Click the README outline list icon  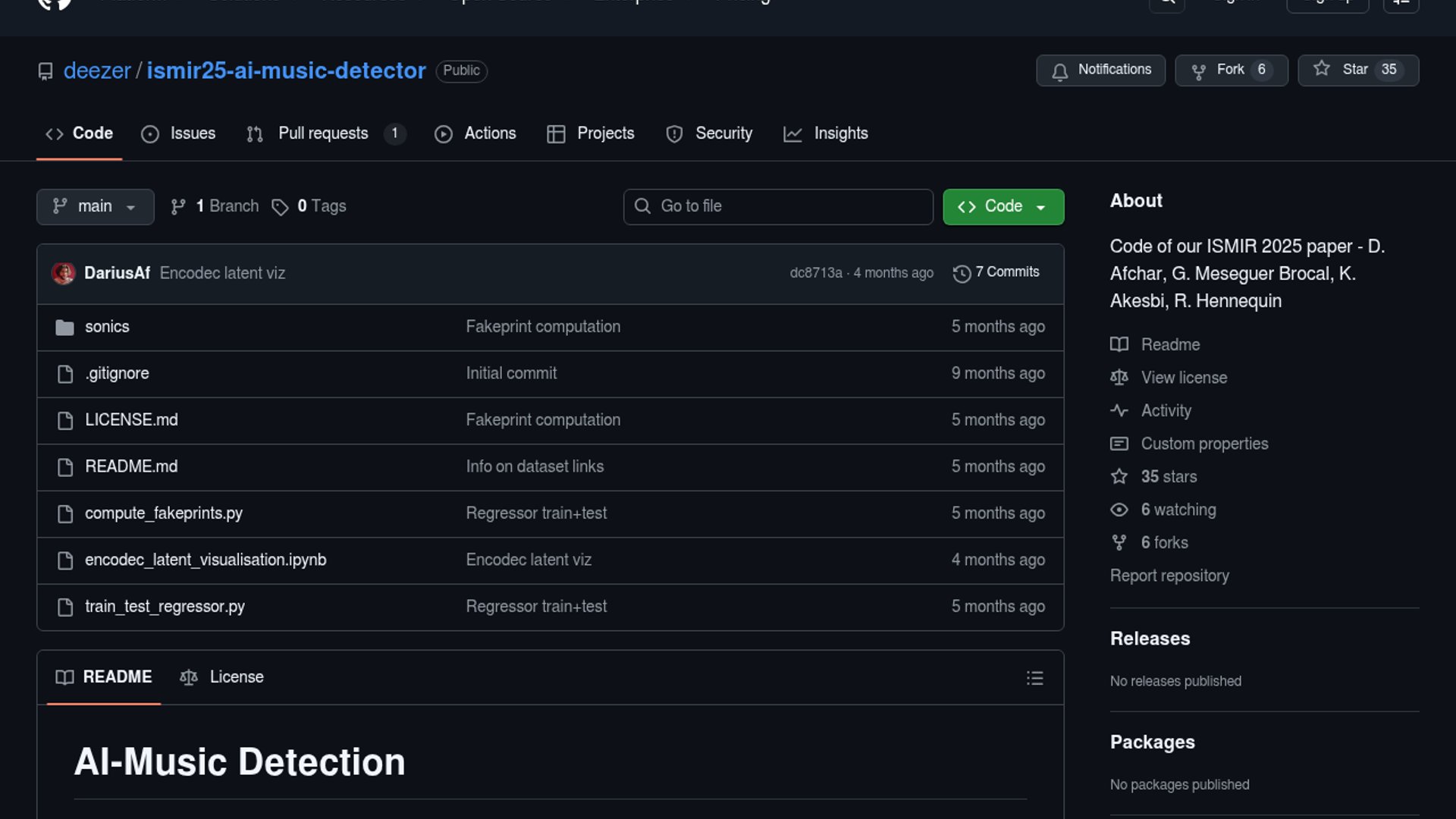[1034, 678]
